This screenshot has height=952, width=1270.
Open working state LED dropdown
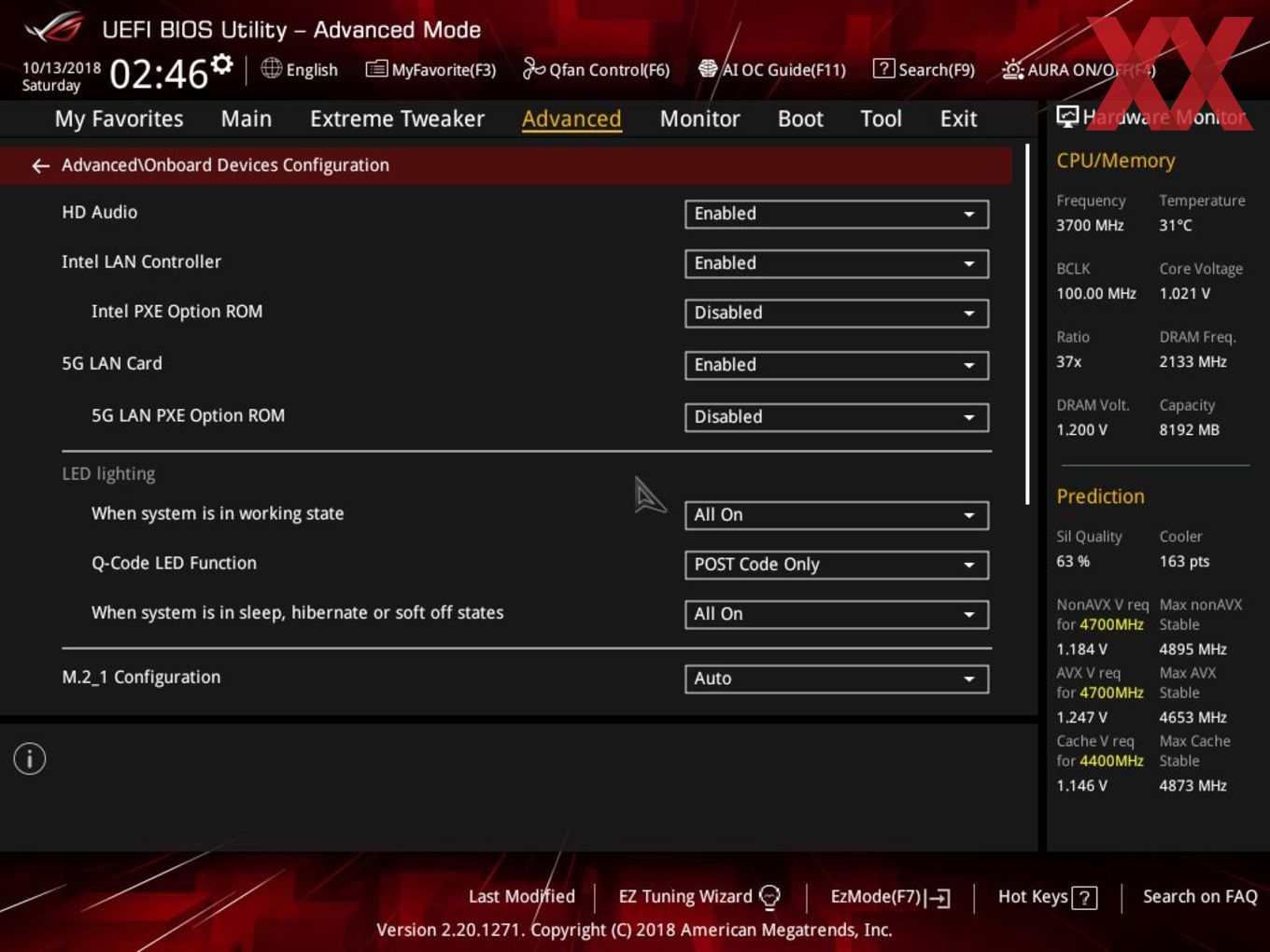837,515
